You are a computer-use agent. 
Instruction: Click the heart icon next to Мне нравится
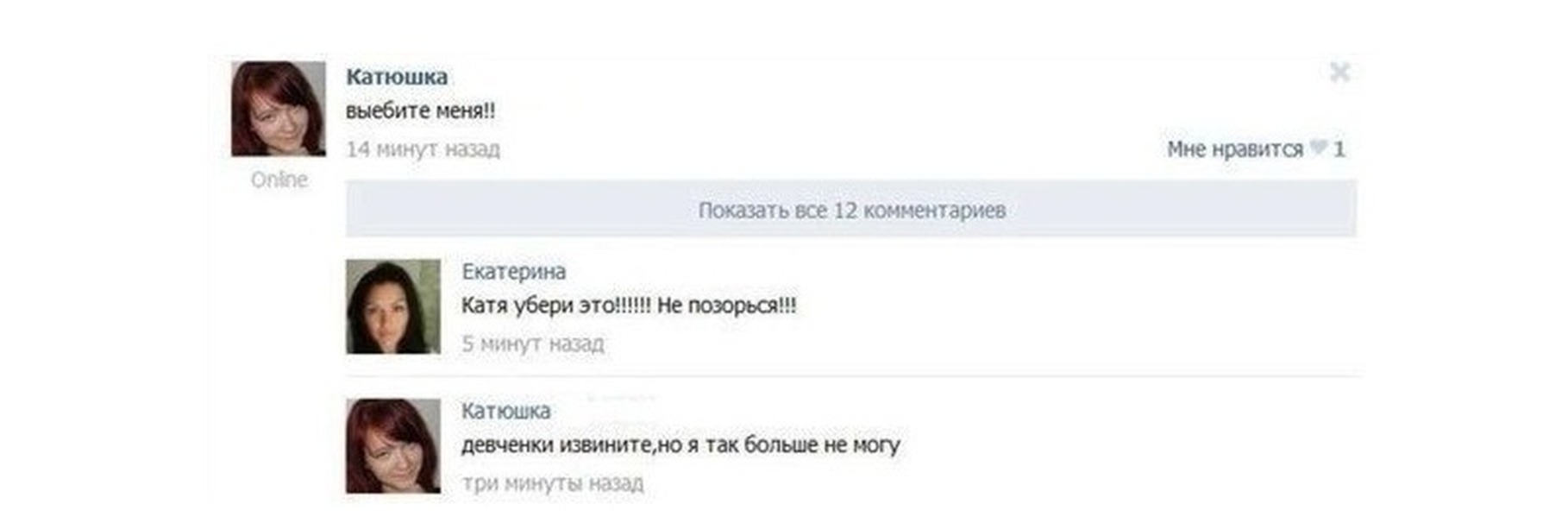coord(1318,148)
